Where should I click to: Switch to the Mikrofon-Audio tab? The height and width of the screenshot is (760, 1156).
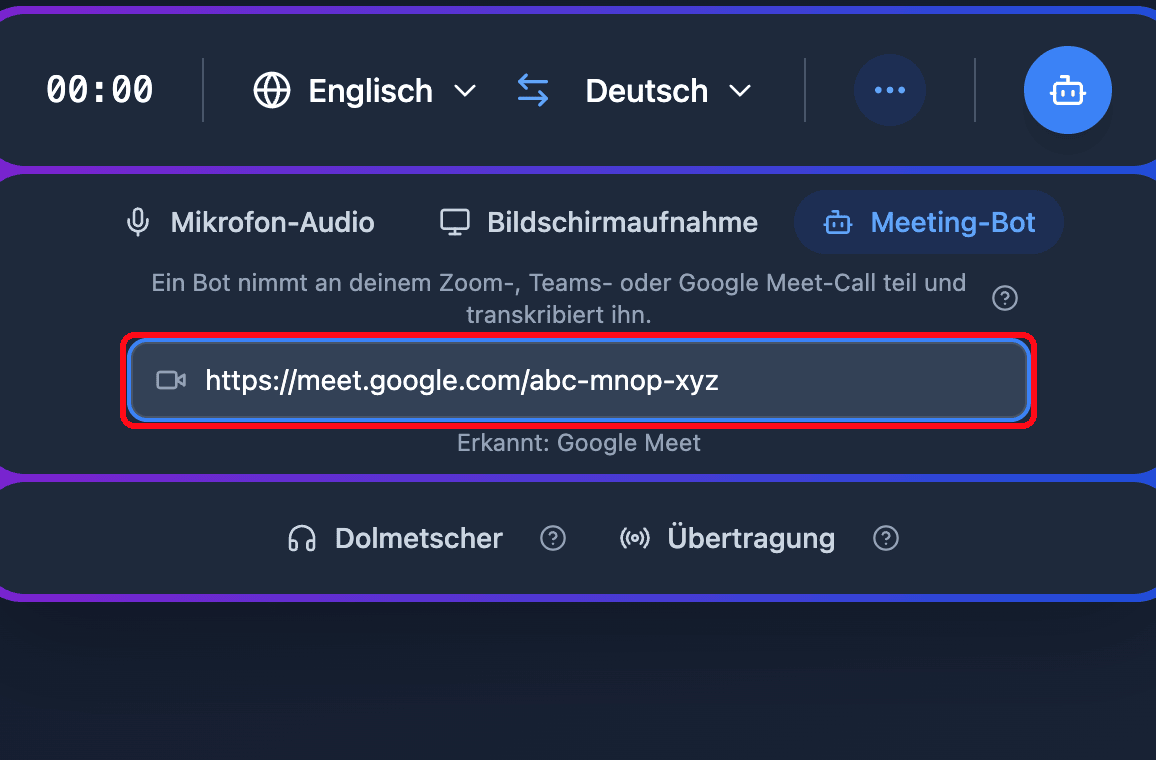(x=251, y=222)
